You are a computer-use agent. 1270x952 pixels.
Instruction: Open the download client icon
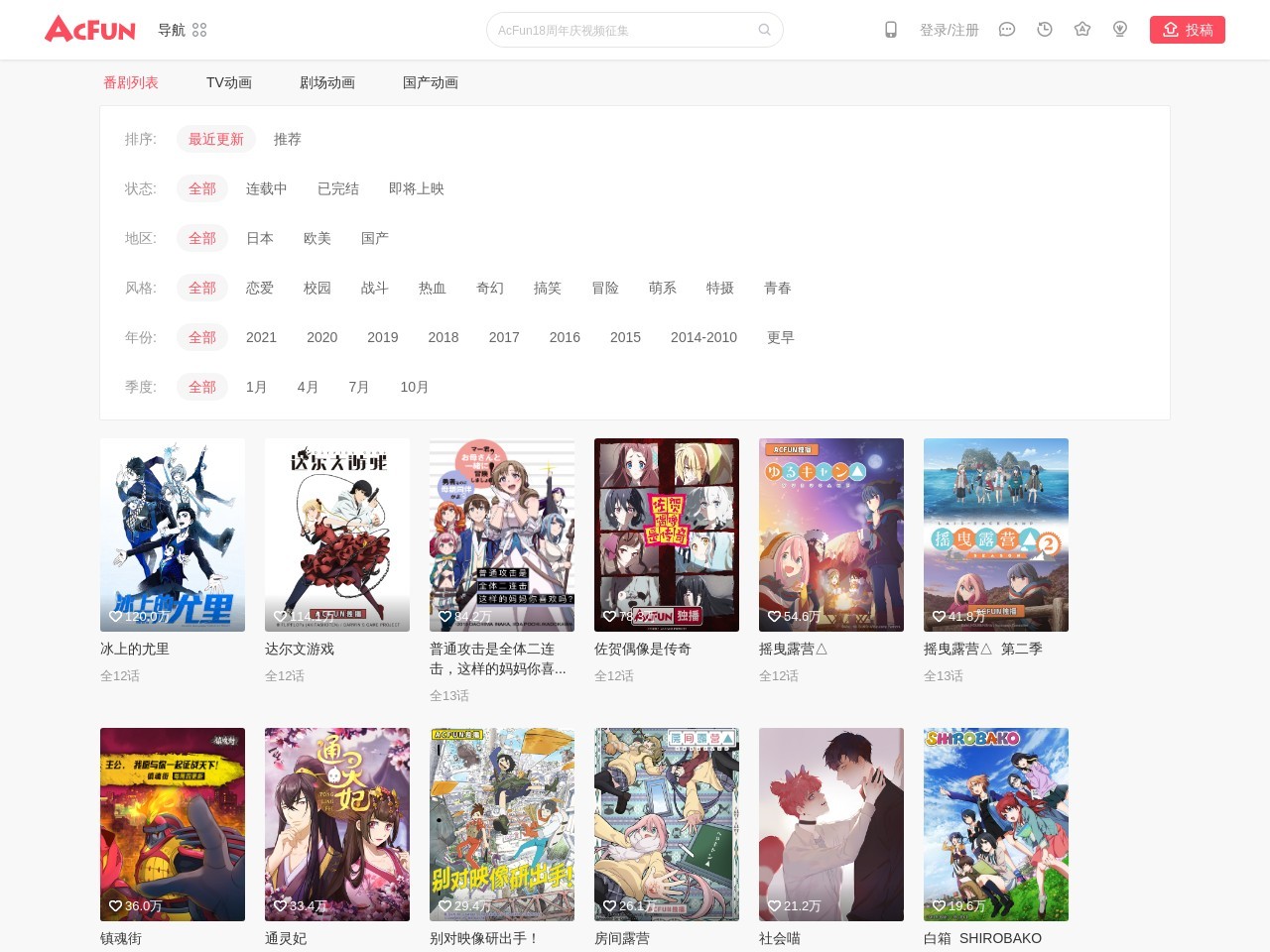[x=1120, y=30]
